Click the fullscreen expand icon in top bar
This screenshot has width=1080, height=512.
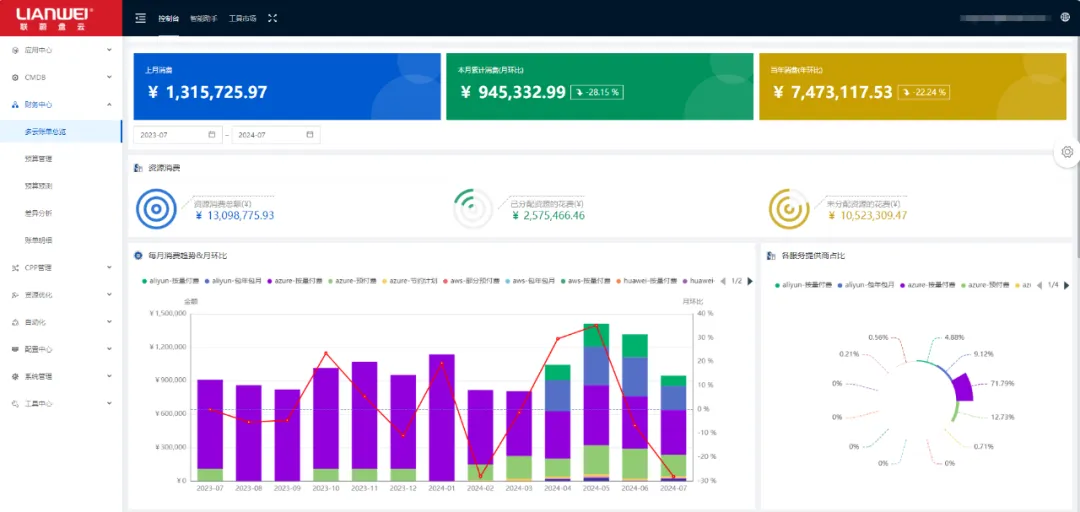tap(272, 18)
